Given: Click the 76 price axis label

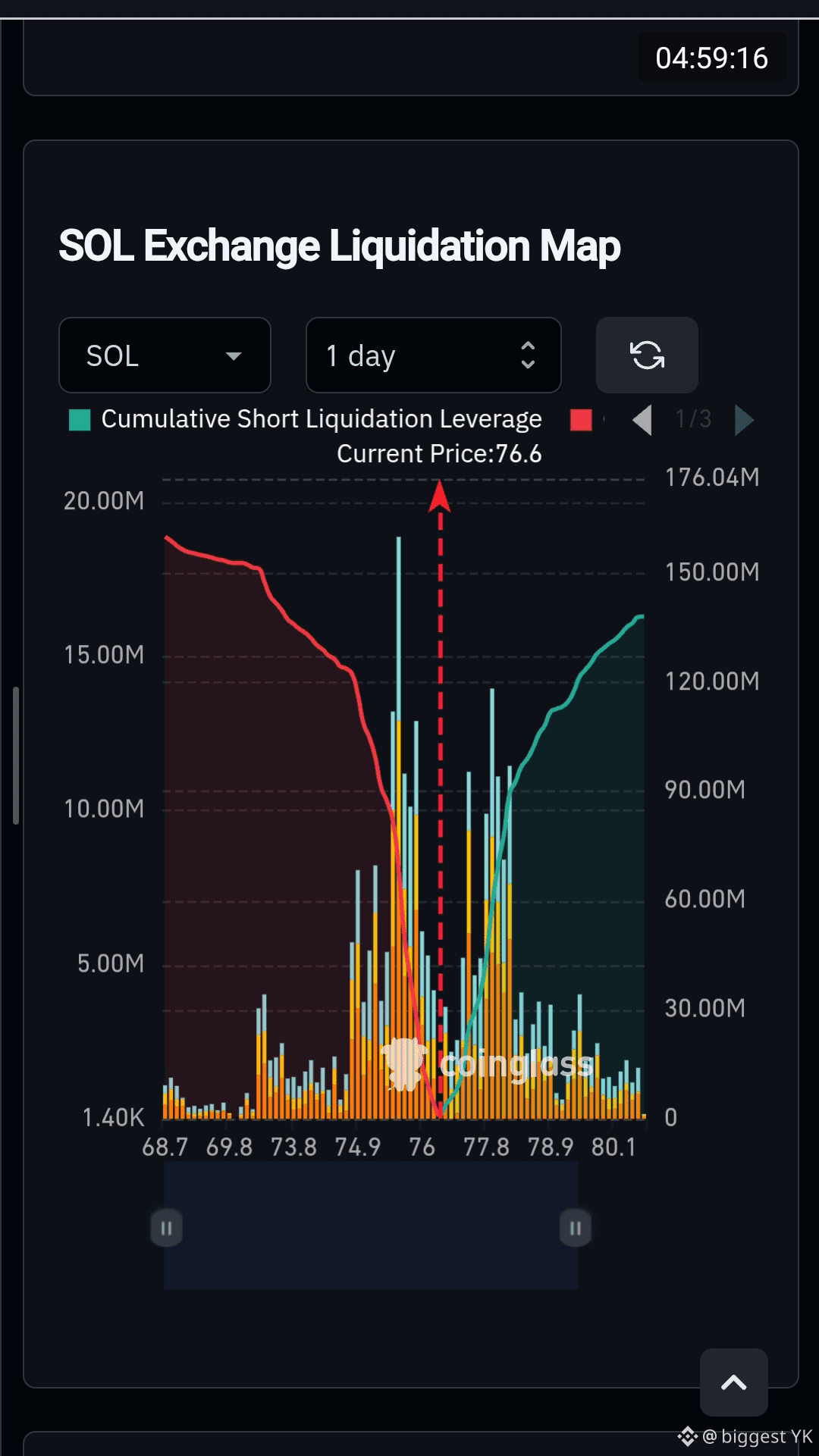Looking at the screenshot, I should coord(422,1147).
